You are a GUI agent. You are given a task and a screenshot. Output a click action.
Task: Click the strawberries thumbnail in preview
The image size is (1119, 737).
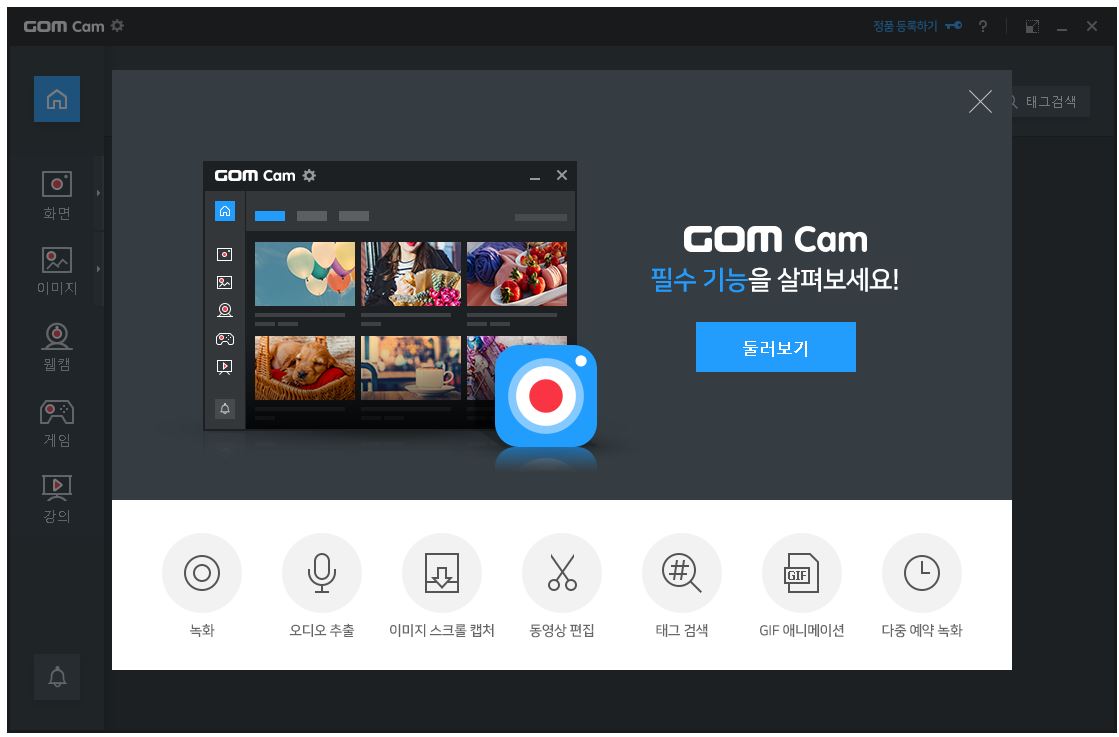517,274
